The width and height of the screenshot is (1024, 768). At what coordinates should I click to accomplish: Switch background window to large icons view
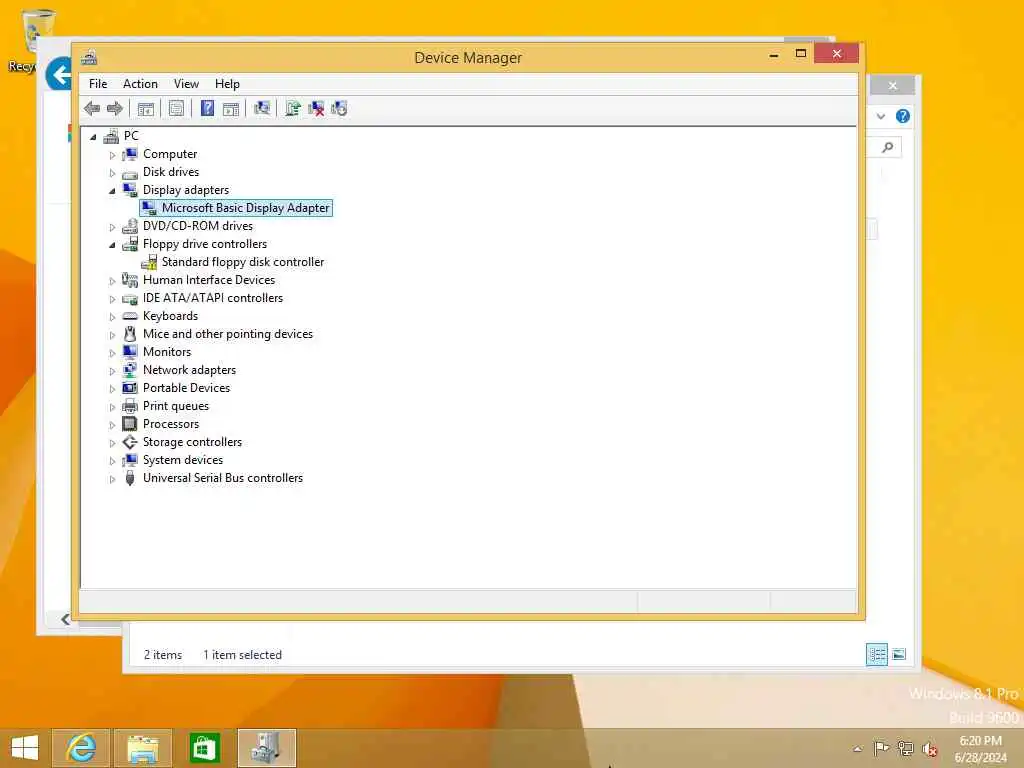tap(899, 654)
